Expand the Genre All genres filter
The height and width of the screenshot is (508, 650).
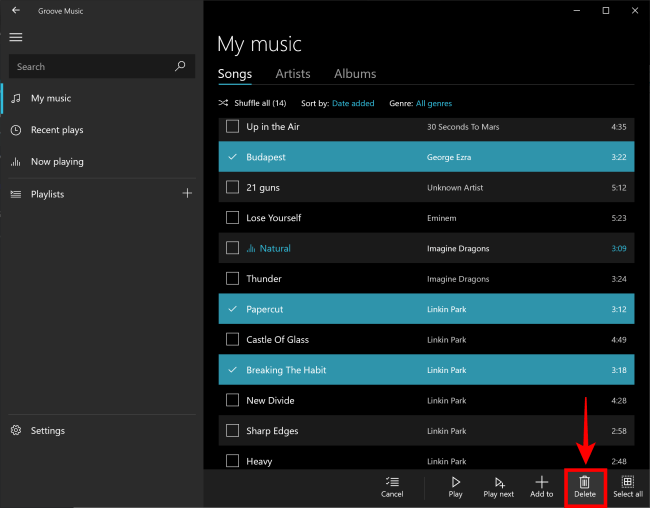[x=435, y=103]
